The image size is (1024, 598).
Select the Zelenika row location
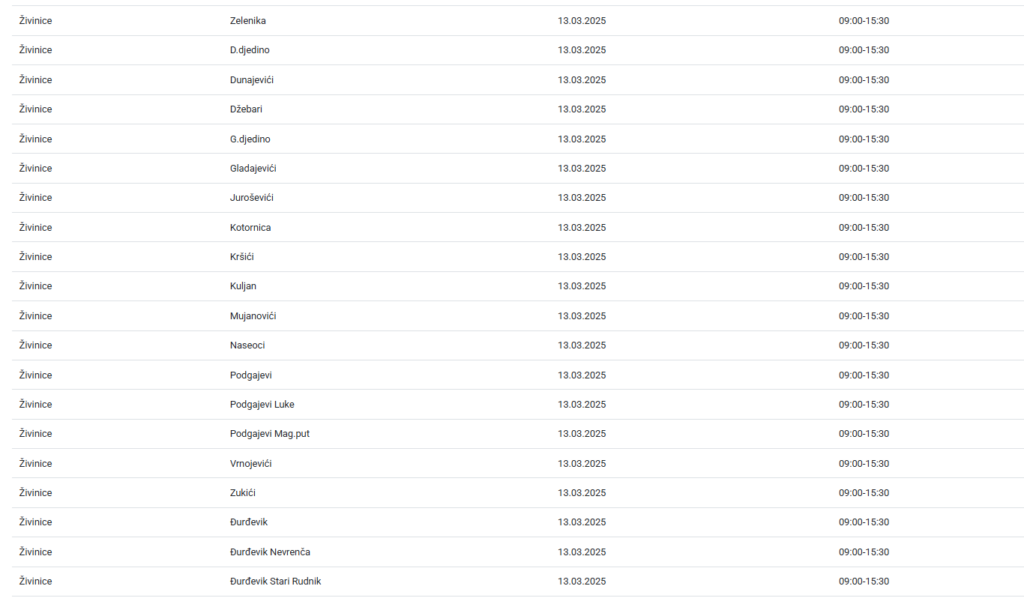248,21
